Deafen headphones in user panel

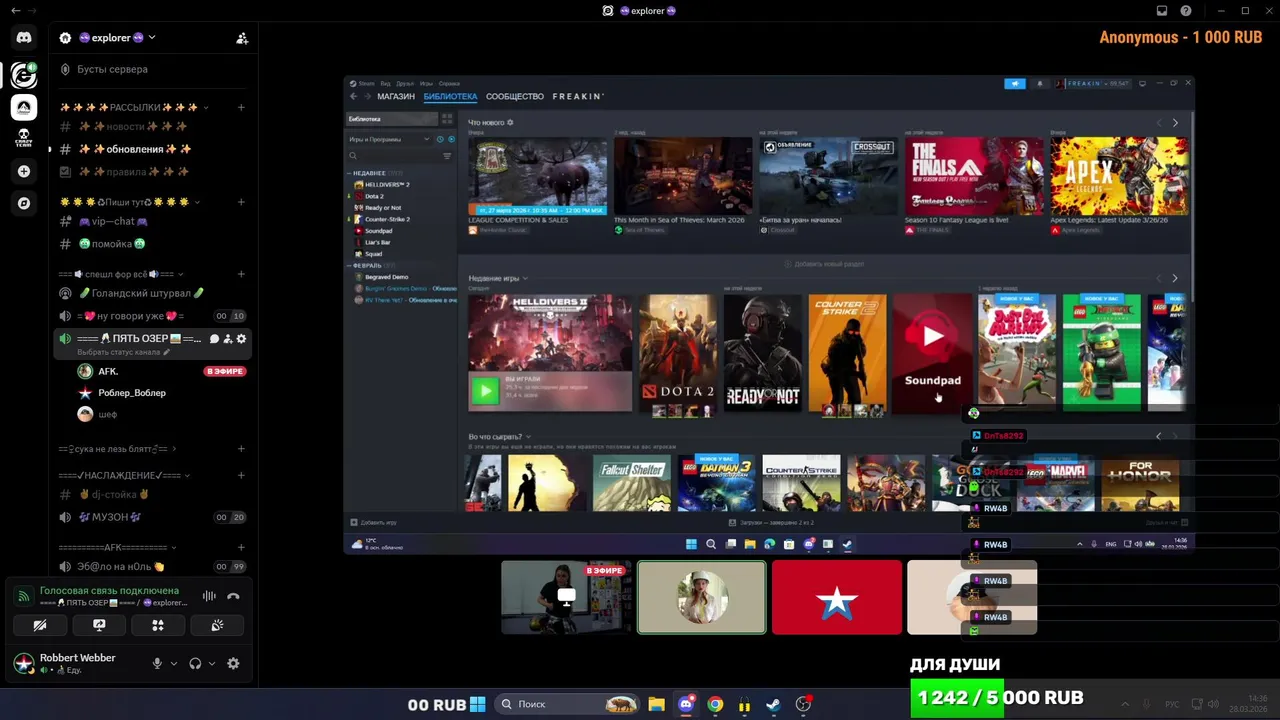[195, 663]
